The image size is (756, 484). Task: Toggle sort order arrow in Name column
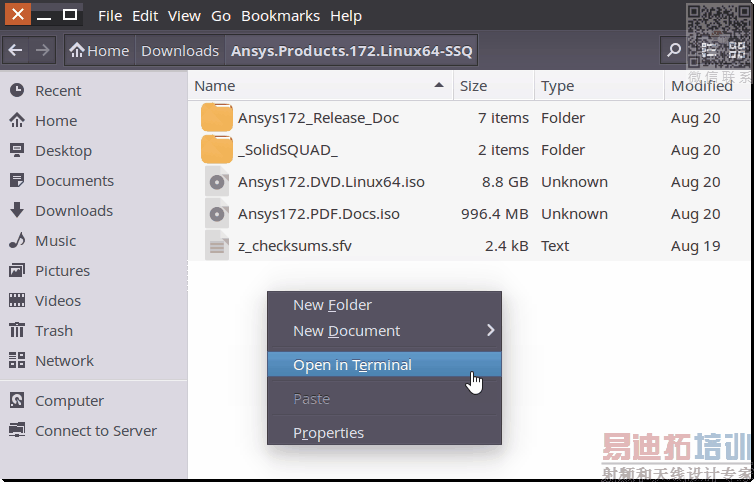[x=438, y=85]
